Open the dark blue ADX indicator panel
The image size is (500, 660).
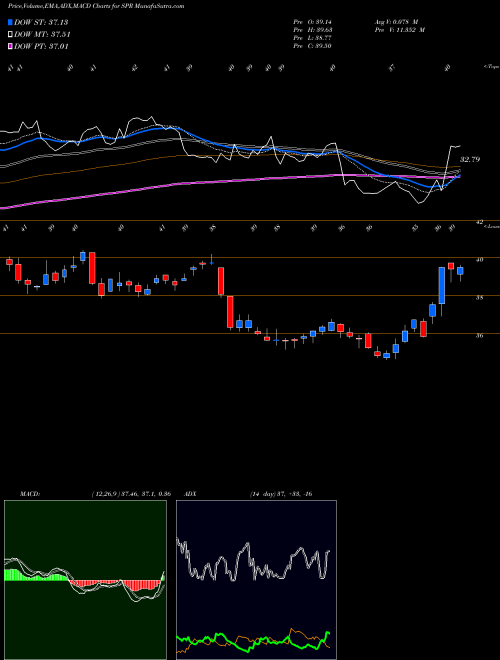tap(256, 580)
